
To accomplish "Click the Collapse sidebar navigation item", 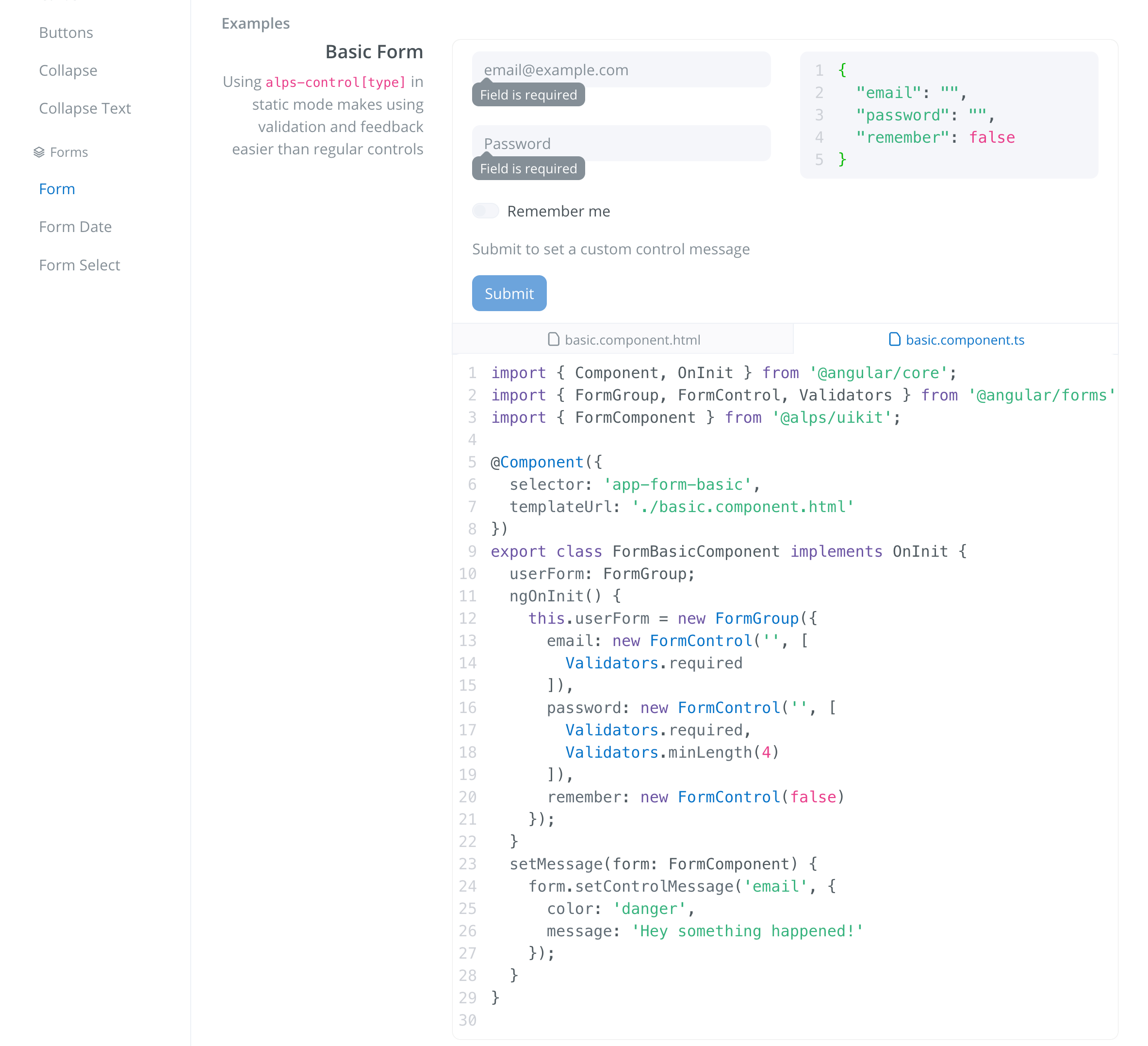I will (x=68, y=69).
